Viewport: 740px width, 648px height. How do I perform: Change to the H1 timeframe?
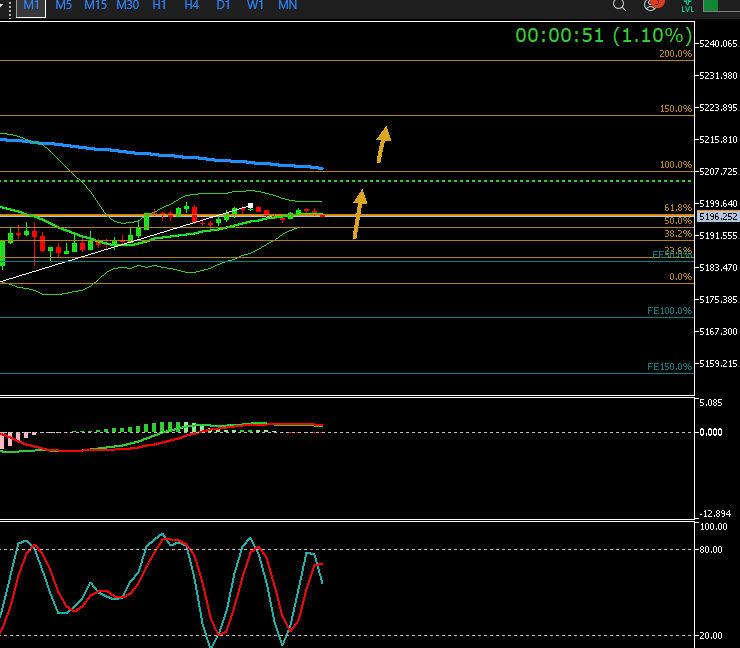[159, 6]
